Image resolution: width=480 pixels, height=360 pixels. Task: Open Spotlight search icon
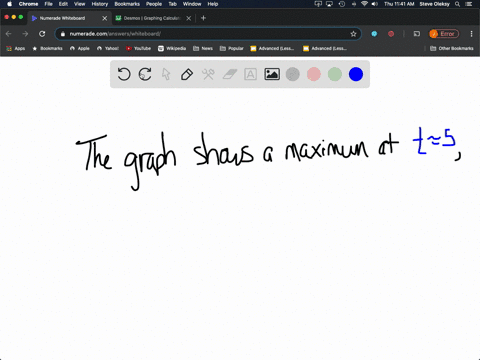pyautogui.click(x=457, y=4)
